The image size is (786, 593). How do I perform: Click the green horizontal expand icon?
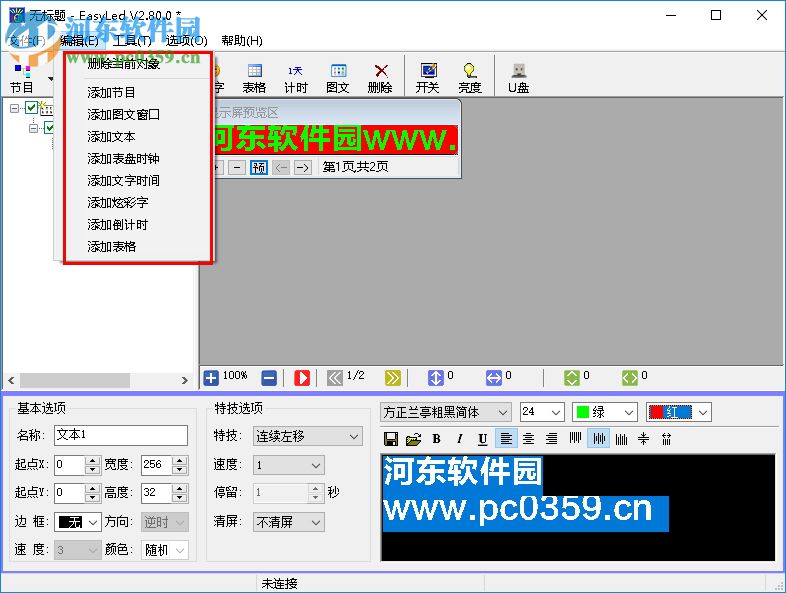click(x=630, y=378)
